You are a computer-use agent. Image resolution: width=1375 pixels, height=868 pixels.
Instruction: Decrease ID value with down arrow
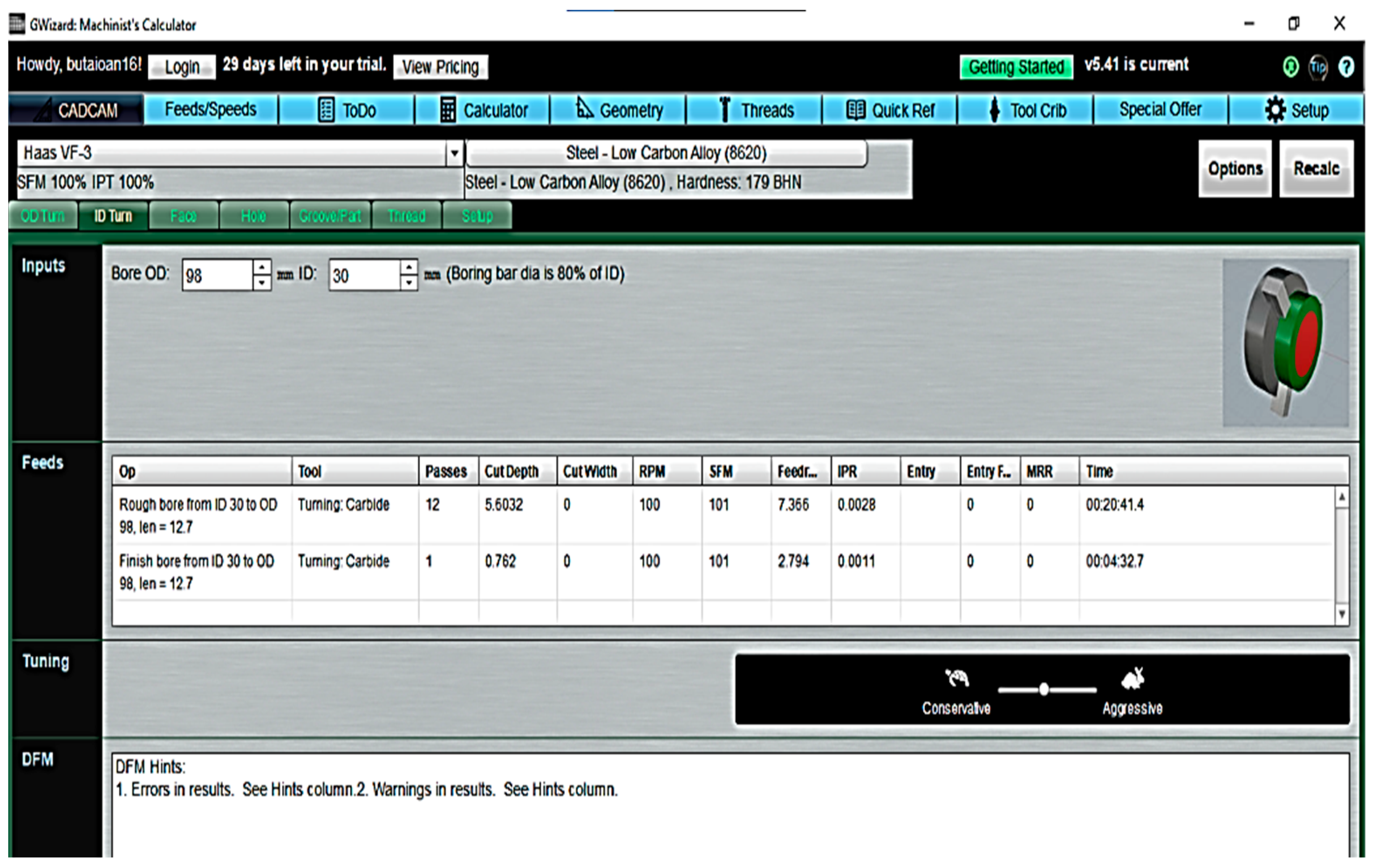tap(409, 283)
